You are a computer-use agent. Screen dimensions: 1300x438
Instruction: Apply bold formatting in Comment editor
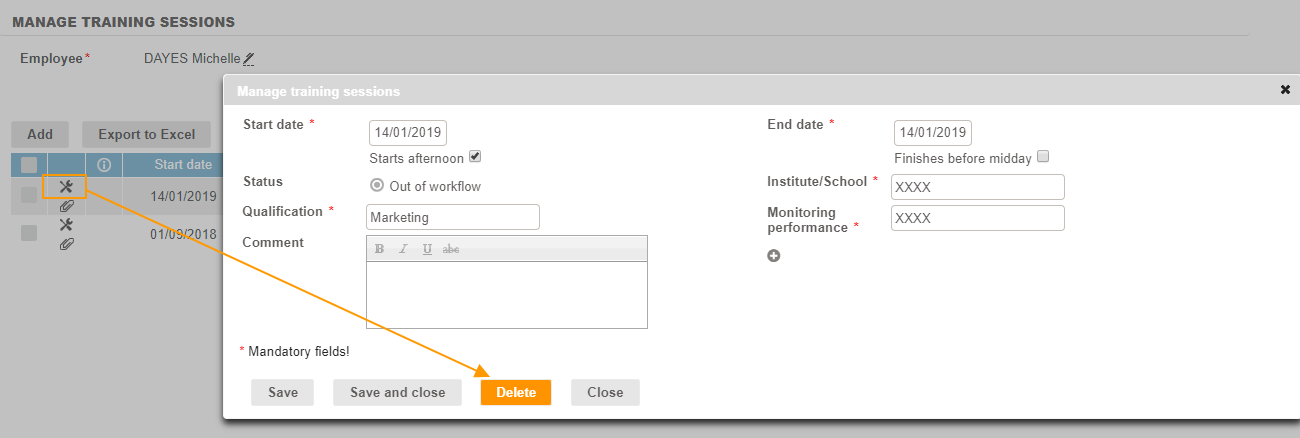tap(379, 249)
